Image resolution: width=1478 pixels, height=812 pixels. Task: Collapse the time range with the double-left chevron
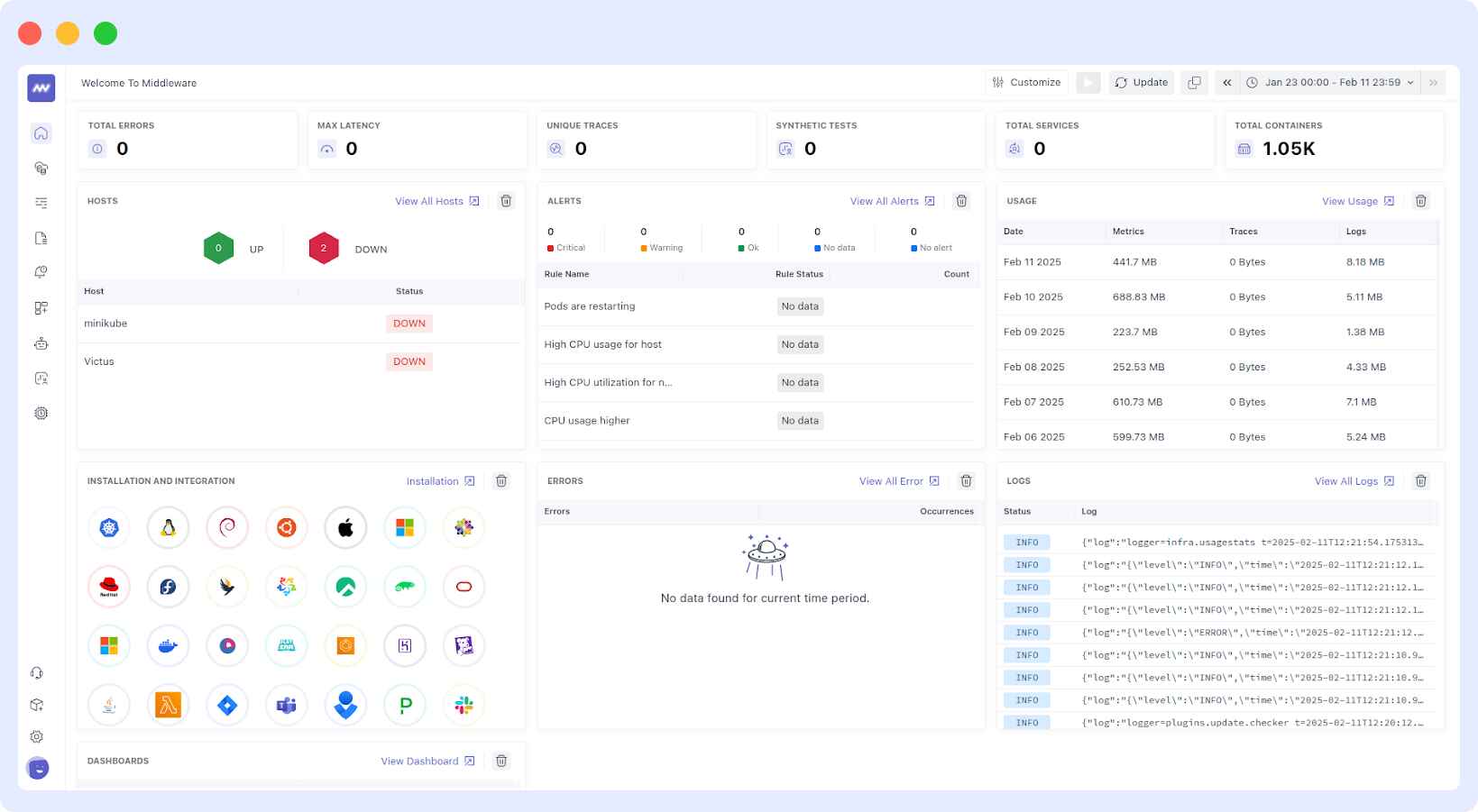pos(1226,82)
